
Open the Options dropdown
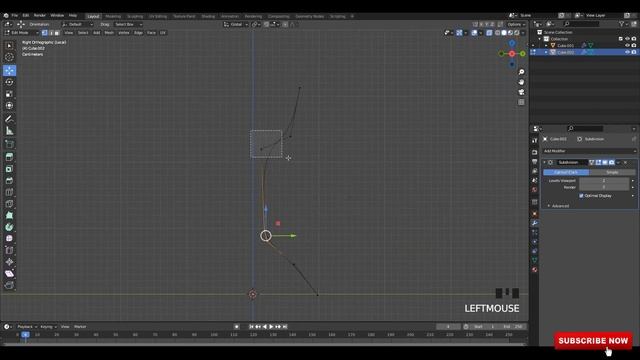[x=516, y=24]
